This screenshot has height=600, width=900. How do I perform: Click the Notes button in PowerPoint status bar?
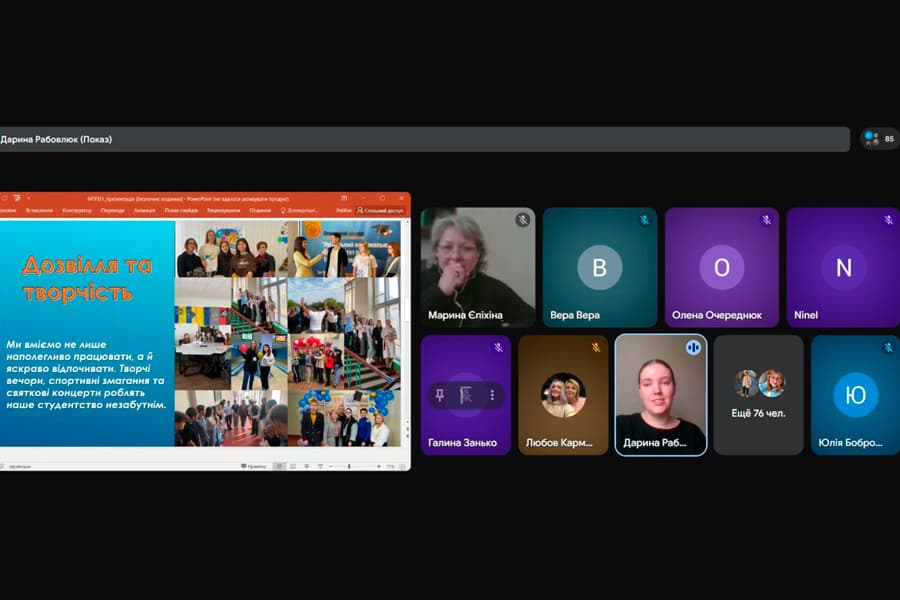tap(253, 466)
